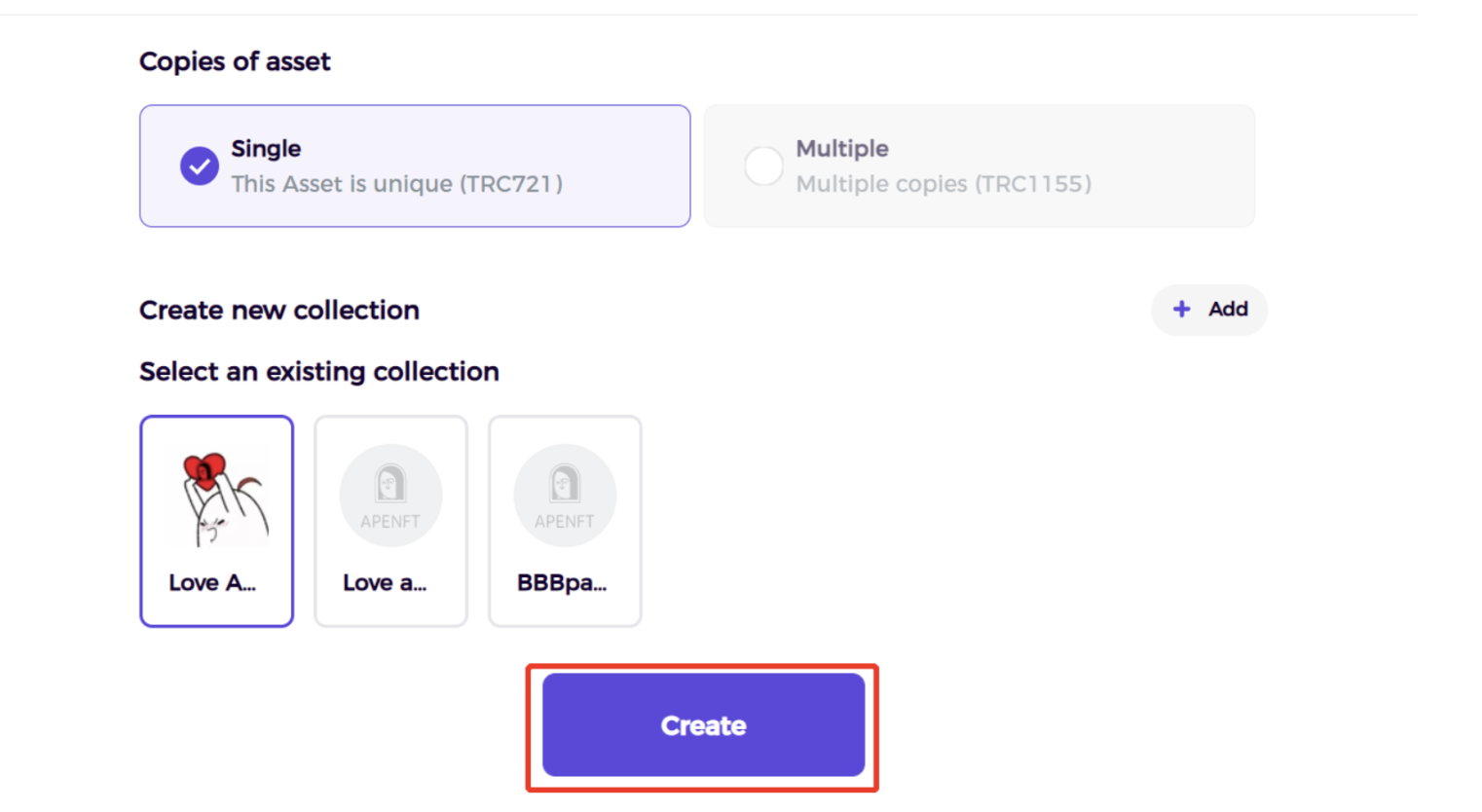1482x812 pixels.
Task: Click the 'Select an existing collection' heading
Action: [319, 372]
